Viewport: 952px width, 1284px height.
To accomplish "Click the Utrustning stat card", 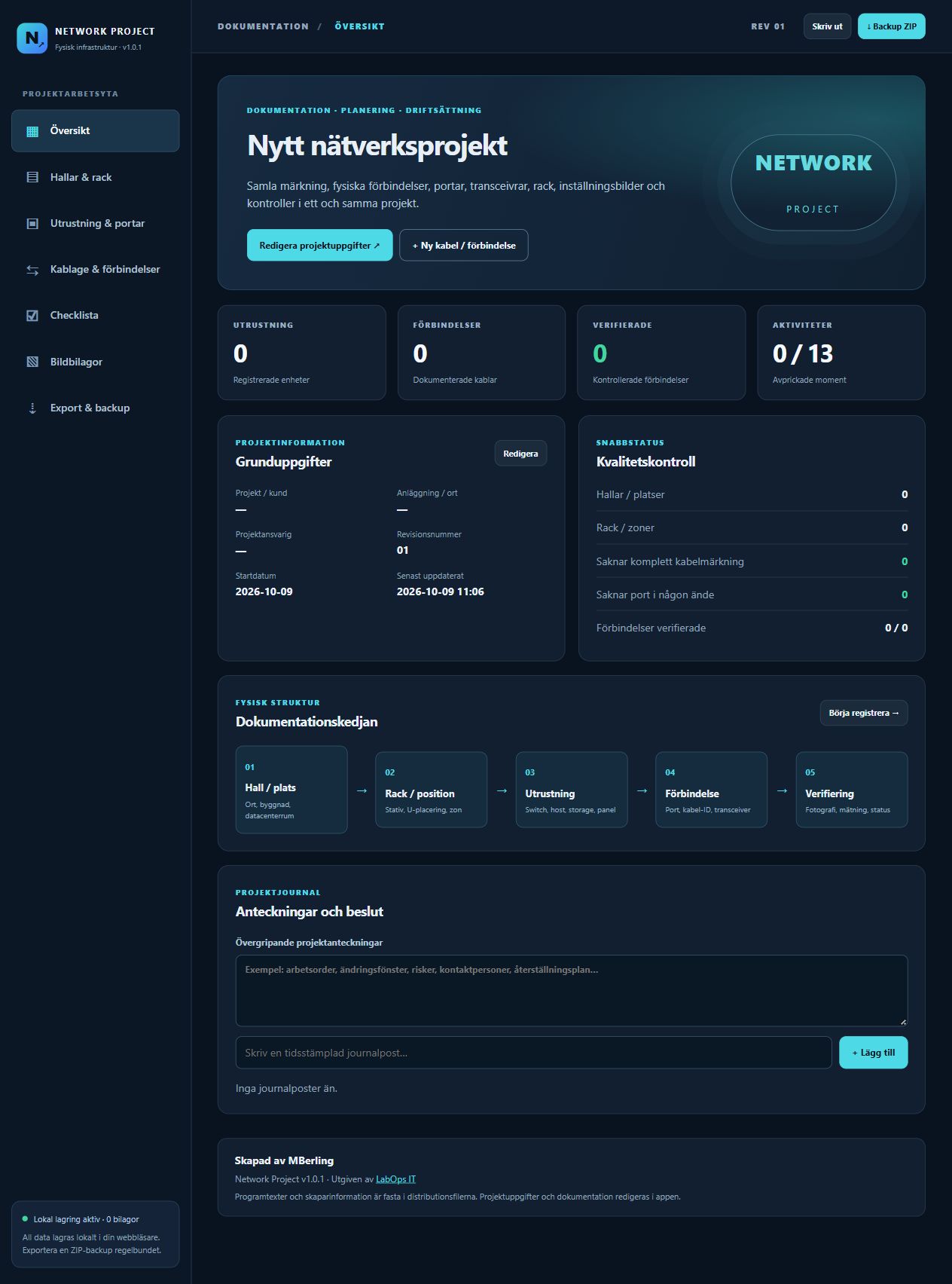I will point(302,353).
